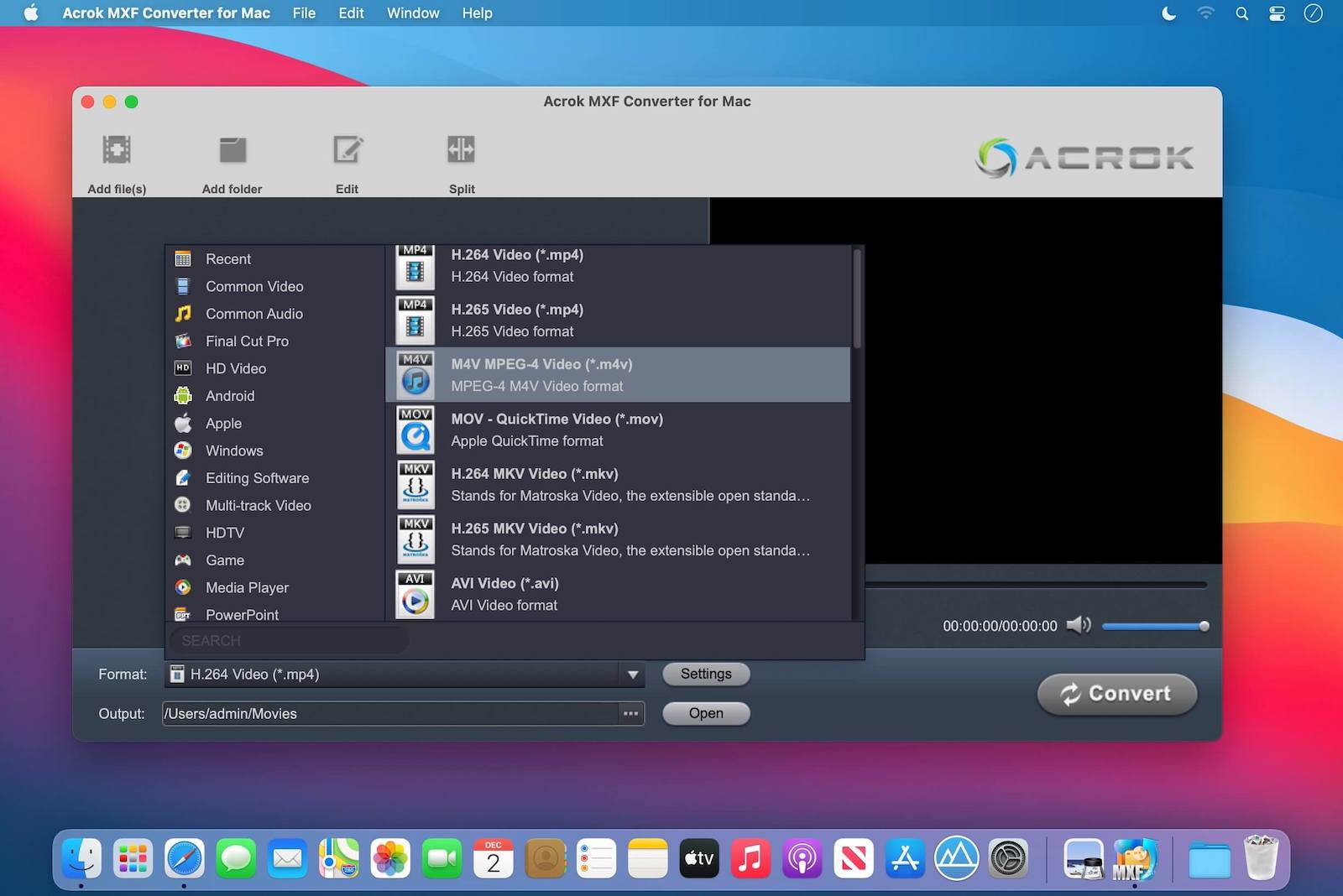The image size is (1343, 896).
Task: Open the File menu
Action: (x=304, y=13)
